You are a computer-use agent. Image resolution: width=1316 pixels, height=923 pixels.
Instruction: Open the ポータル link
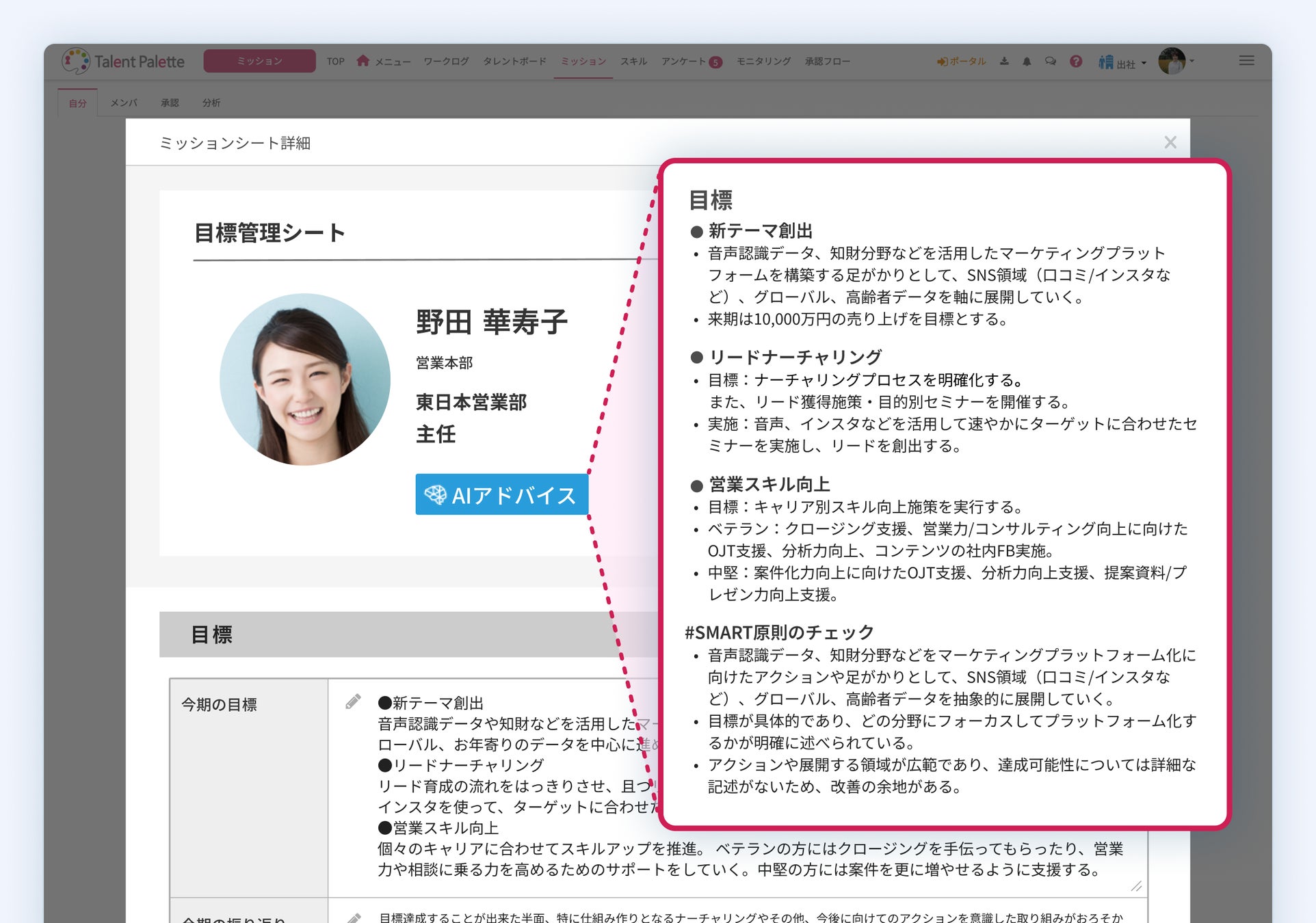click(x=961, y=62)
